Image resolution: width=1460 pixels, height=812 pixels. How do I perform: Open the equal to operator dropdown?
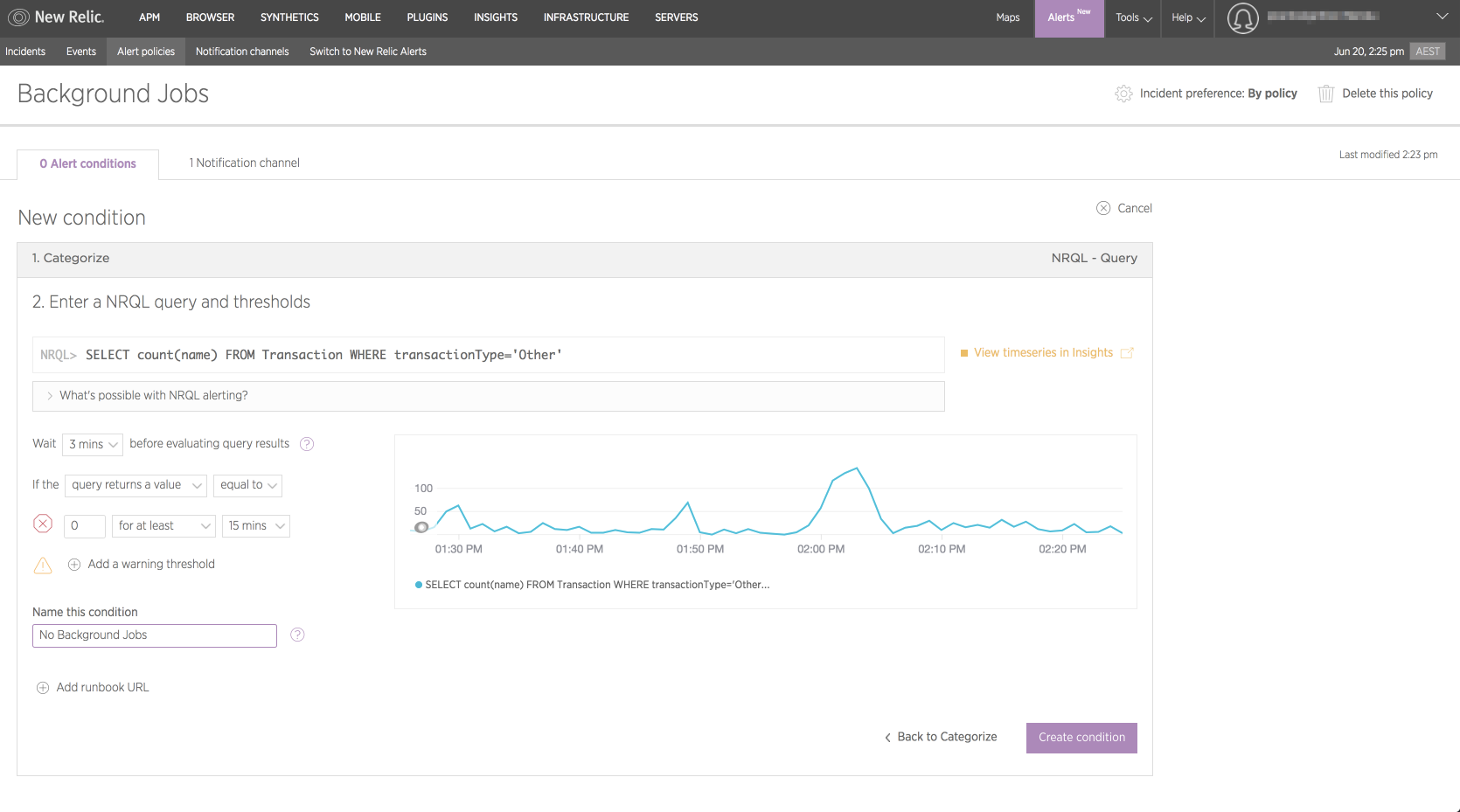click(247, 485)
